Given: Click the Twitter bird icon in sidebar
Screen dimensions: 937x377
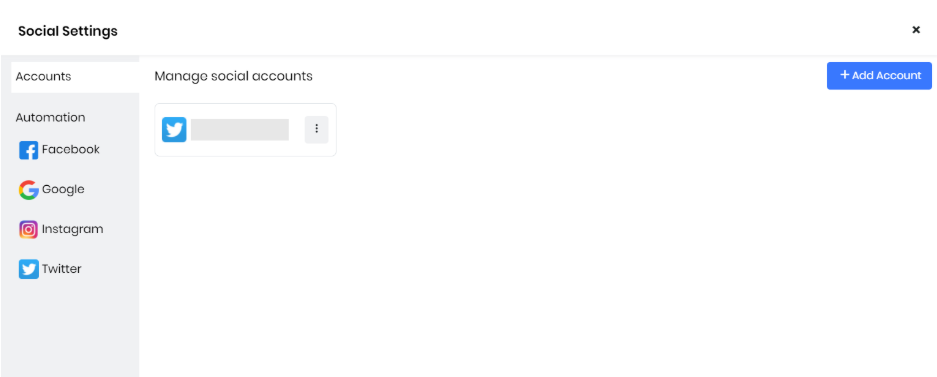Looking at the screenshot, I should tap(28, 269).
